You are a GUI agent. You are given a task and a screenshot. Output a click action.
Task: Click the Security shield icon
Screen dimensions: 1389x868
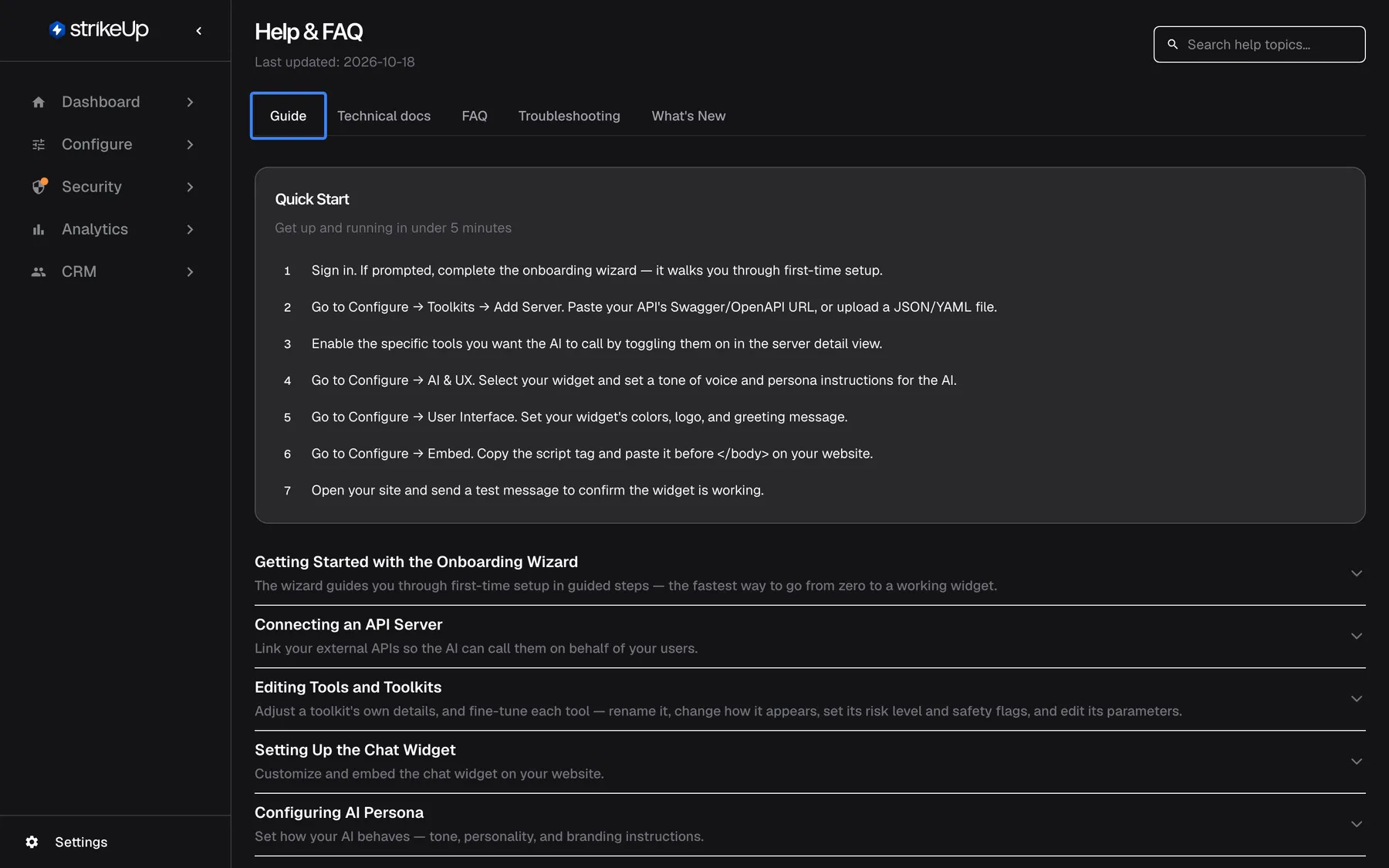(x=39, y=187)
